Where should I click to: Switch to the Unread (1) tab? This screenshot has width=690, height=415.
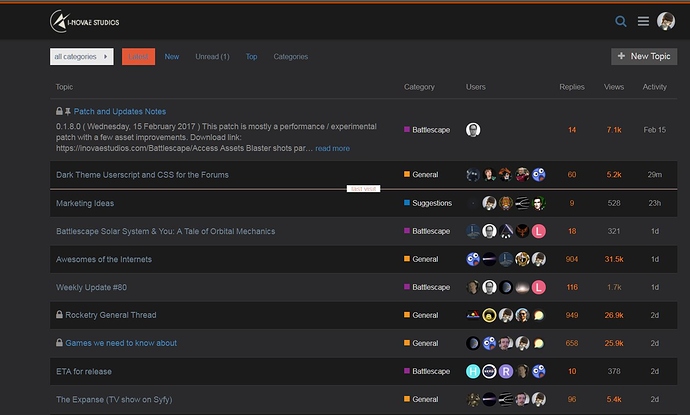(x=212, y=57)
